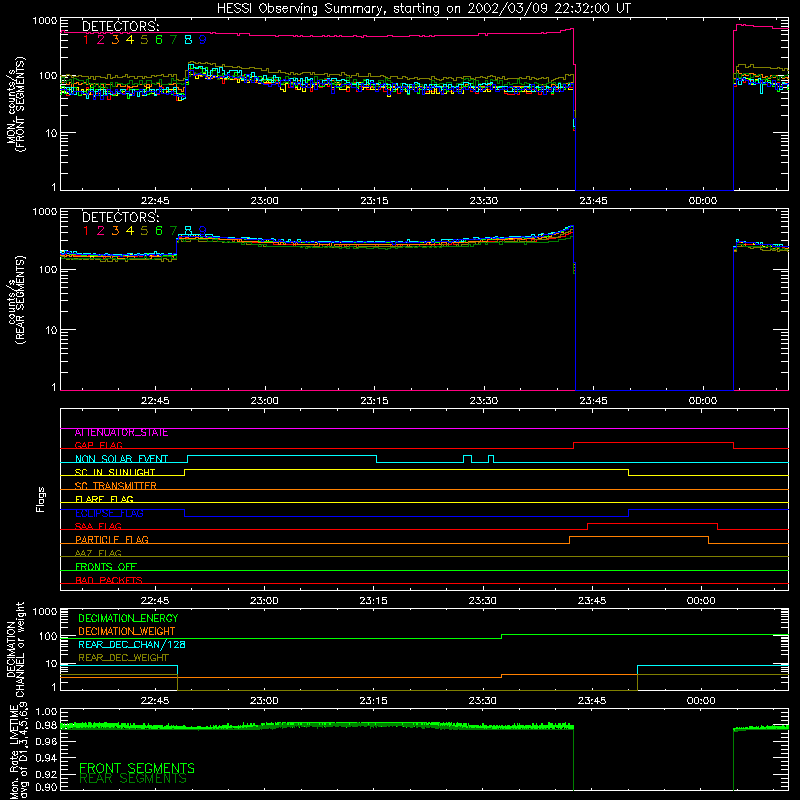Screen dimensions: 800x800
Task: Click the REAR_DEC_CHAN/128 legend entry
Action: (132, 645)
